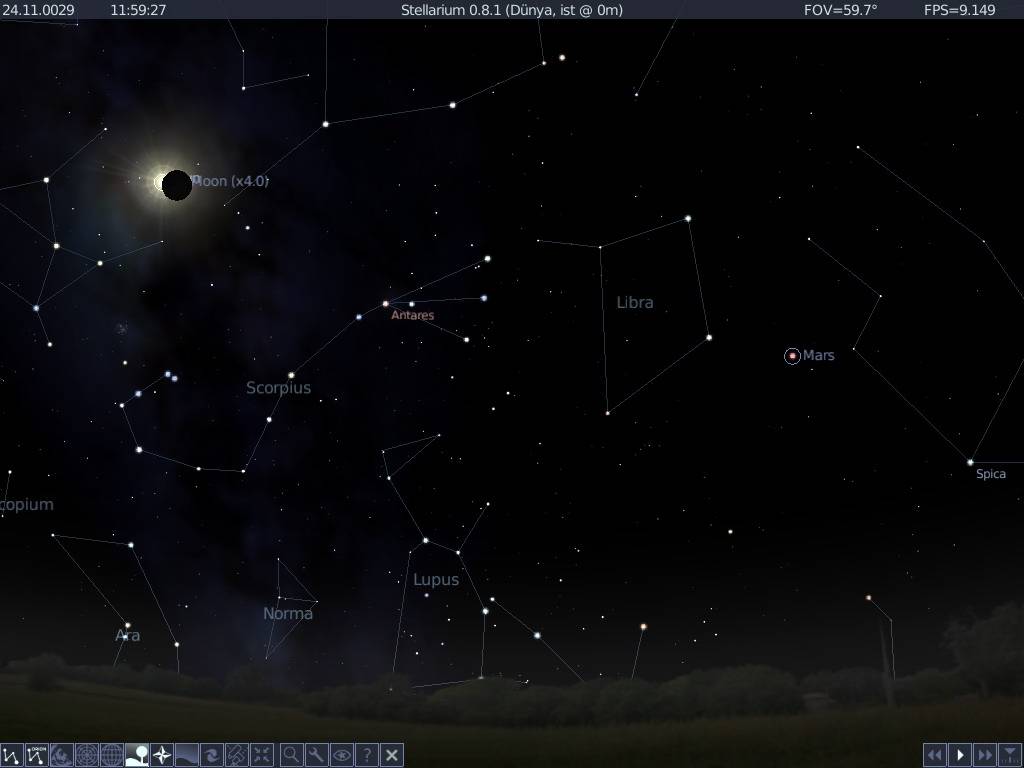Activate the autozoom quit-zoom tool
This screenshot has width=1024, height=768.
point(262,754)
